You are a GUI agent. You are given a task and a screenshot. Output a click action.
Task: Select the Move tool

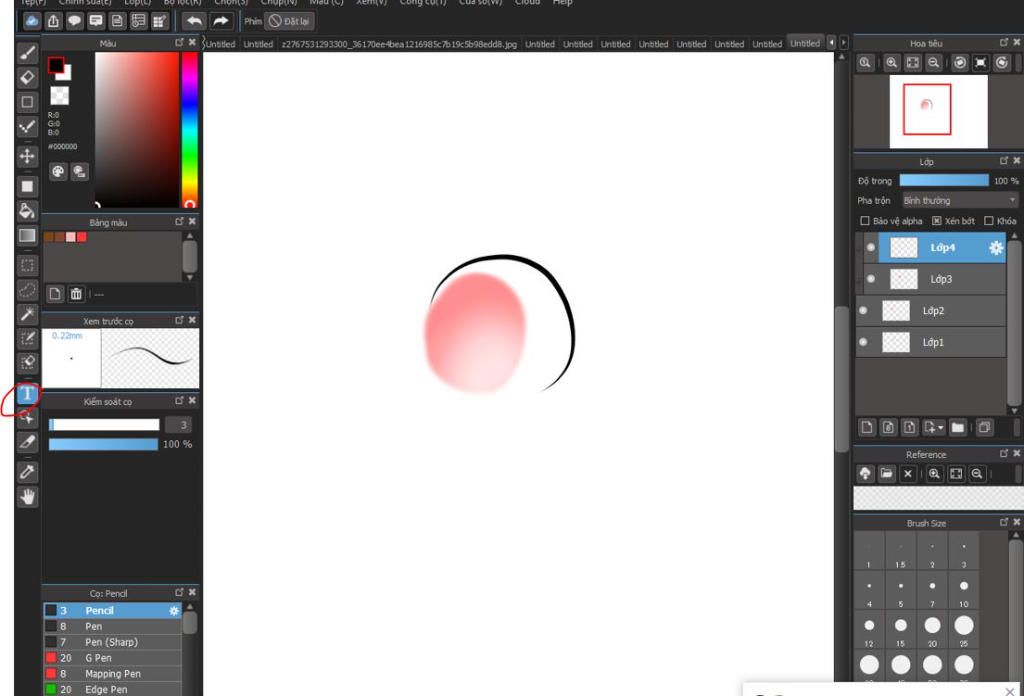pyautogui.click(x=27, y=156)
